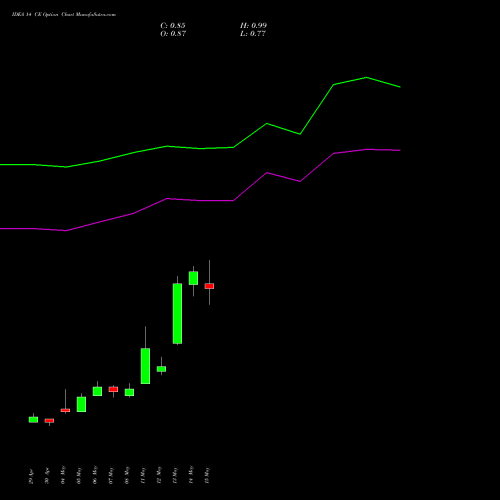Screen dimensions: 500x500
Task: Select the 05 May date label
Action: pos(79,475)
